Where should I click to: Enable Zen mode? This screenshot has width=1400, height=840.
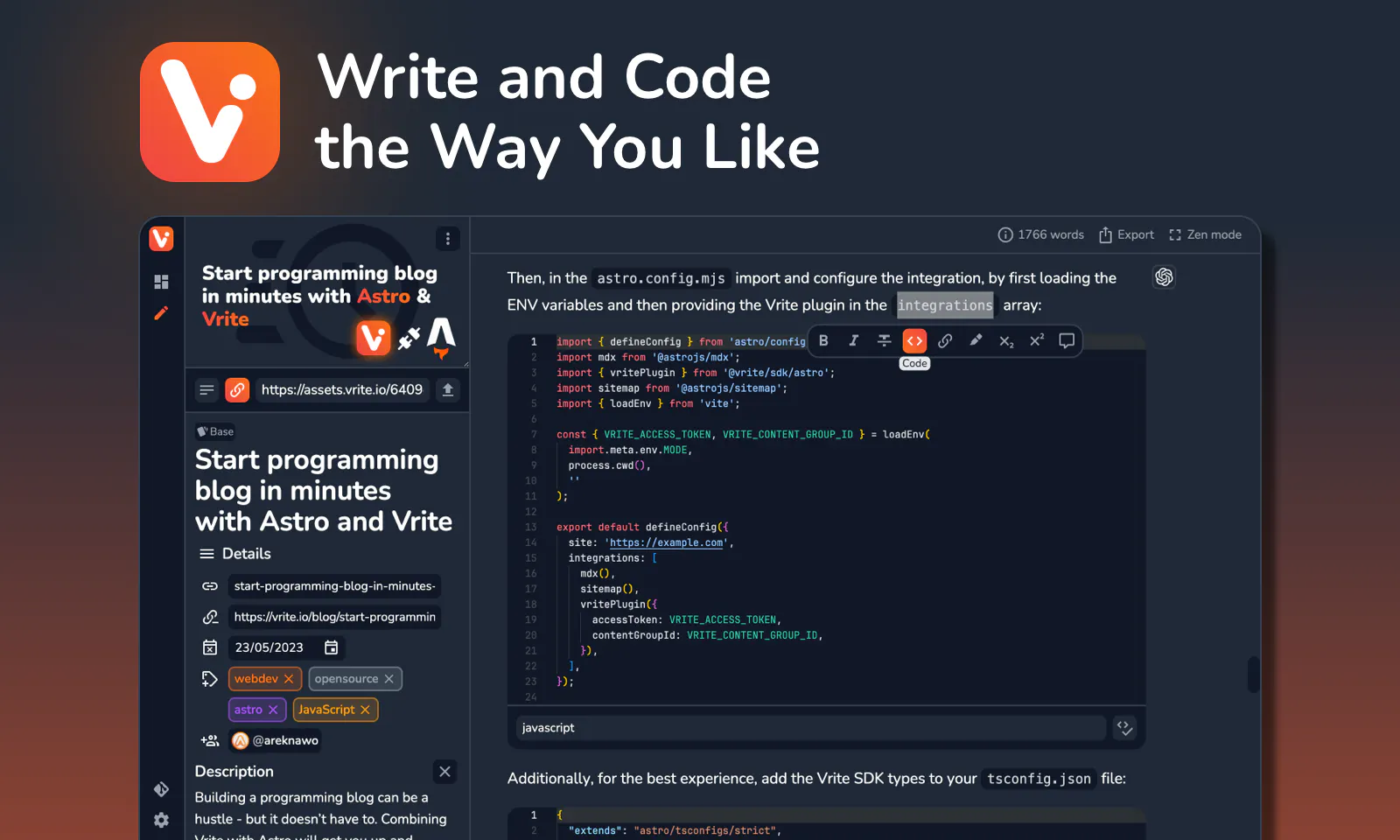point(1205,234)
